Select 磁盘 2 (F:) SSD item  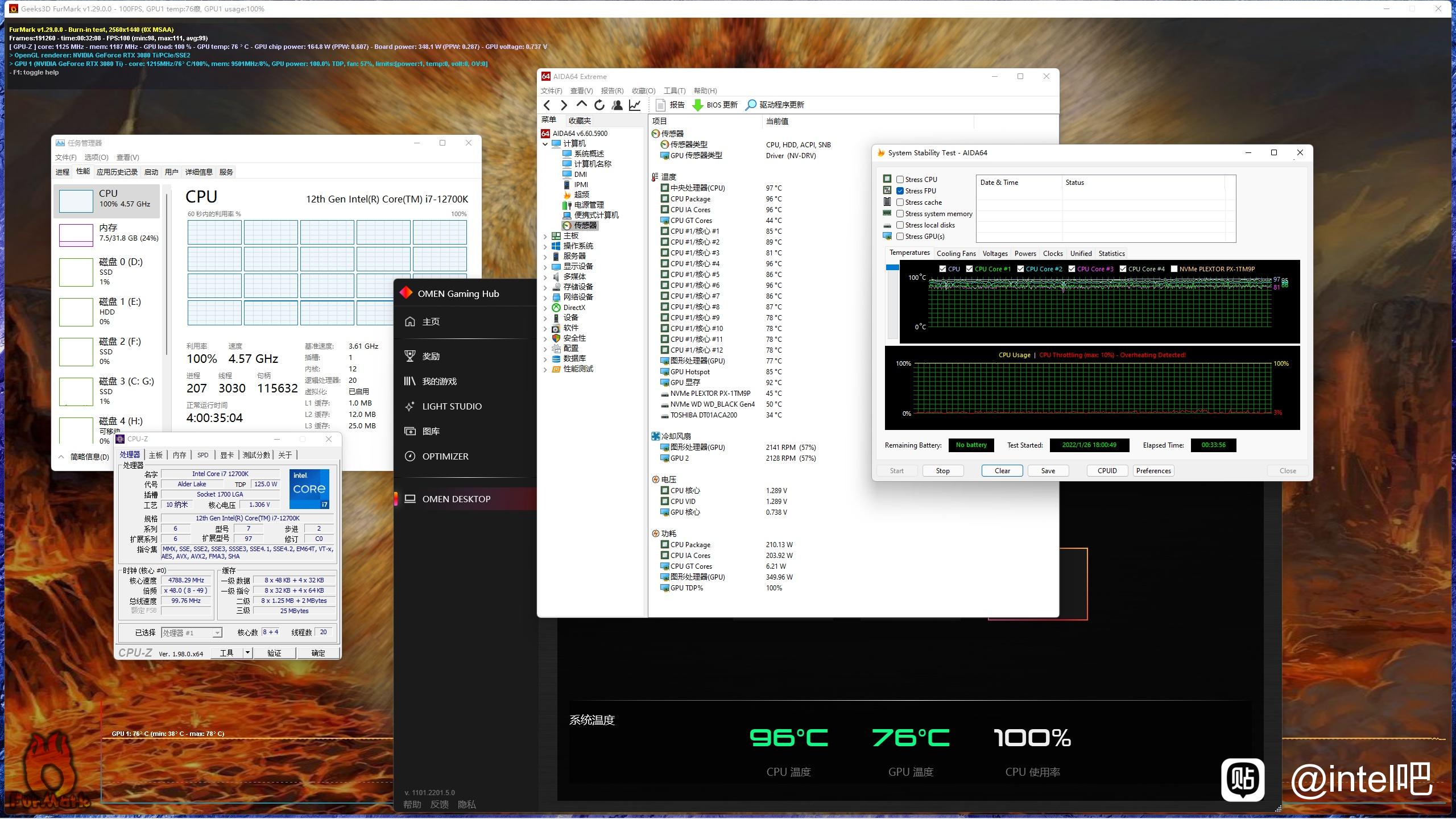pos(107,352)
